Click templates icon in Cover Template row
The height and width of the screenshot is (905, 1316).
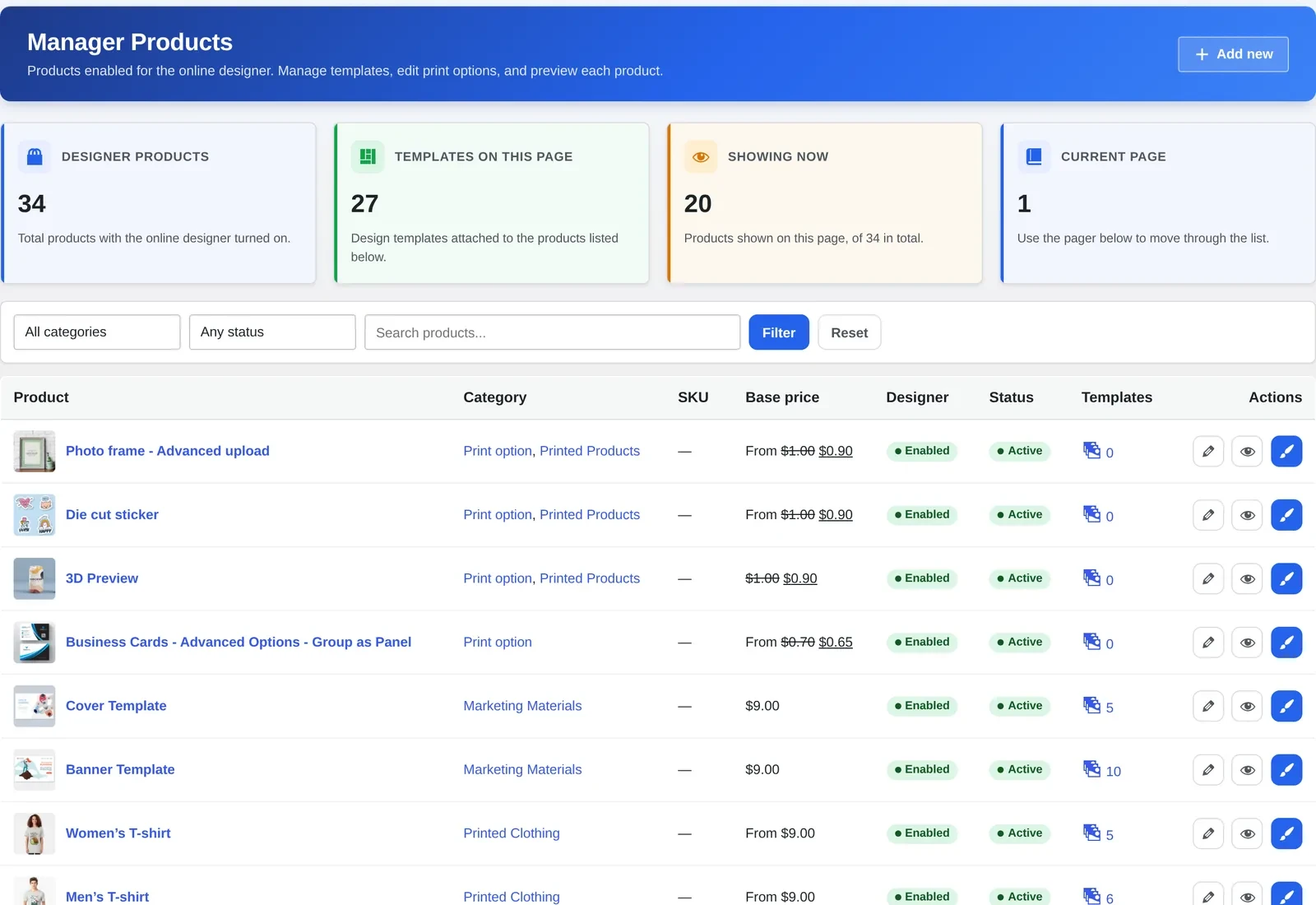[1091, 705]
